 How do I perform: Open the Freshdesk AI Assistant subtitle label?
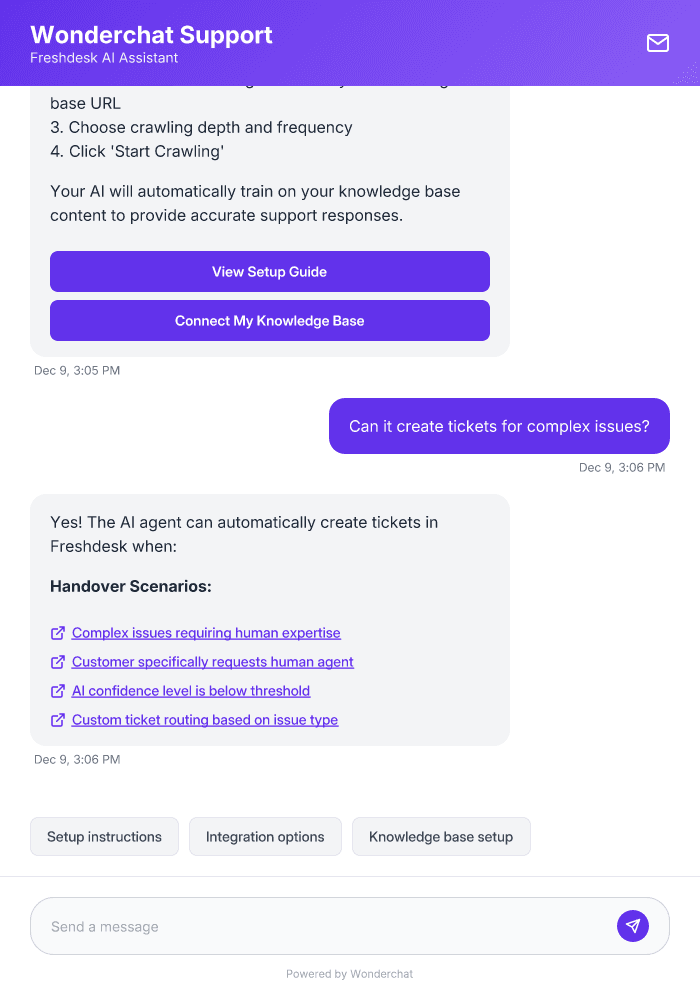[102, 58]
